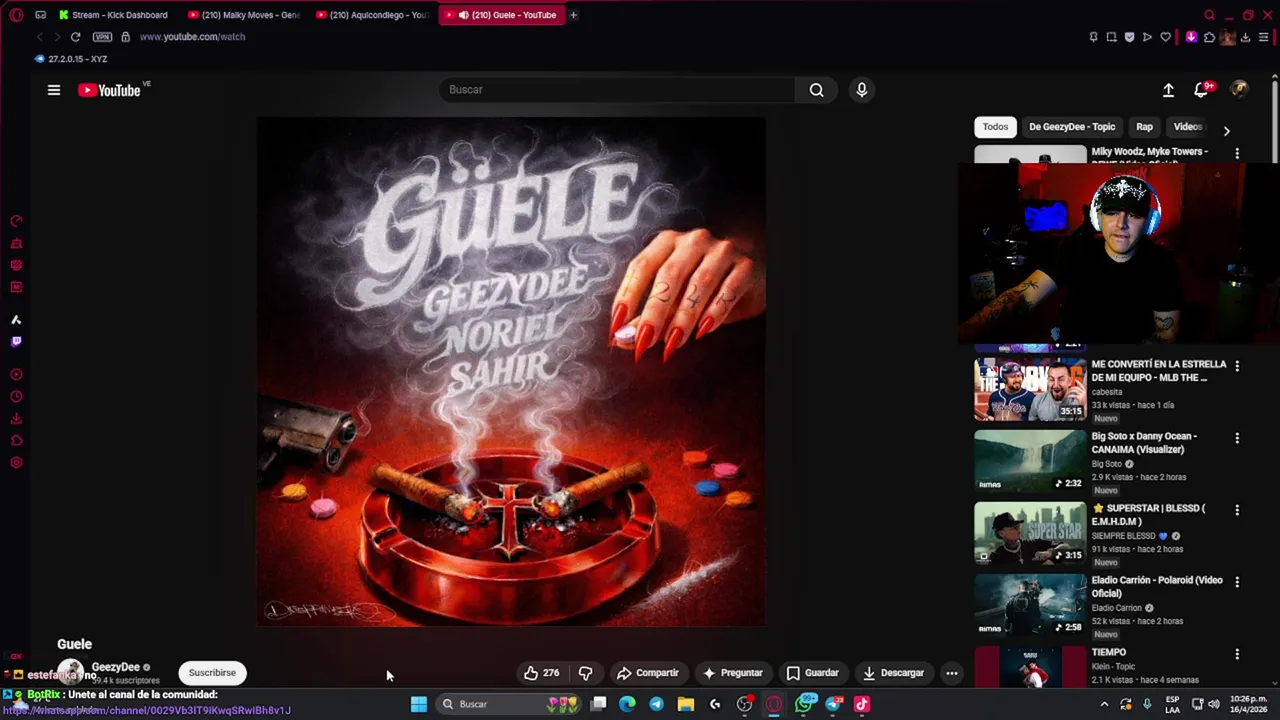The height and width of the screenshot is (720, 1280).
Task: Save the video with Guardar
Action: [x=812, y=673]
